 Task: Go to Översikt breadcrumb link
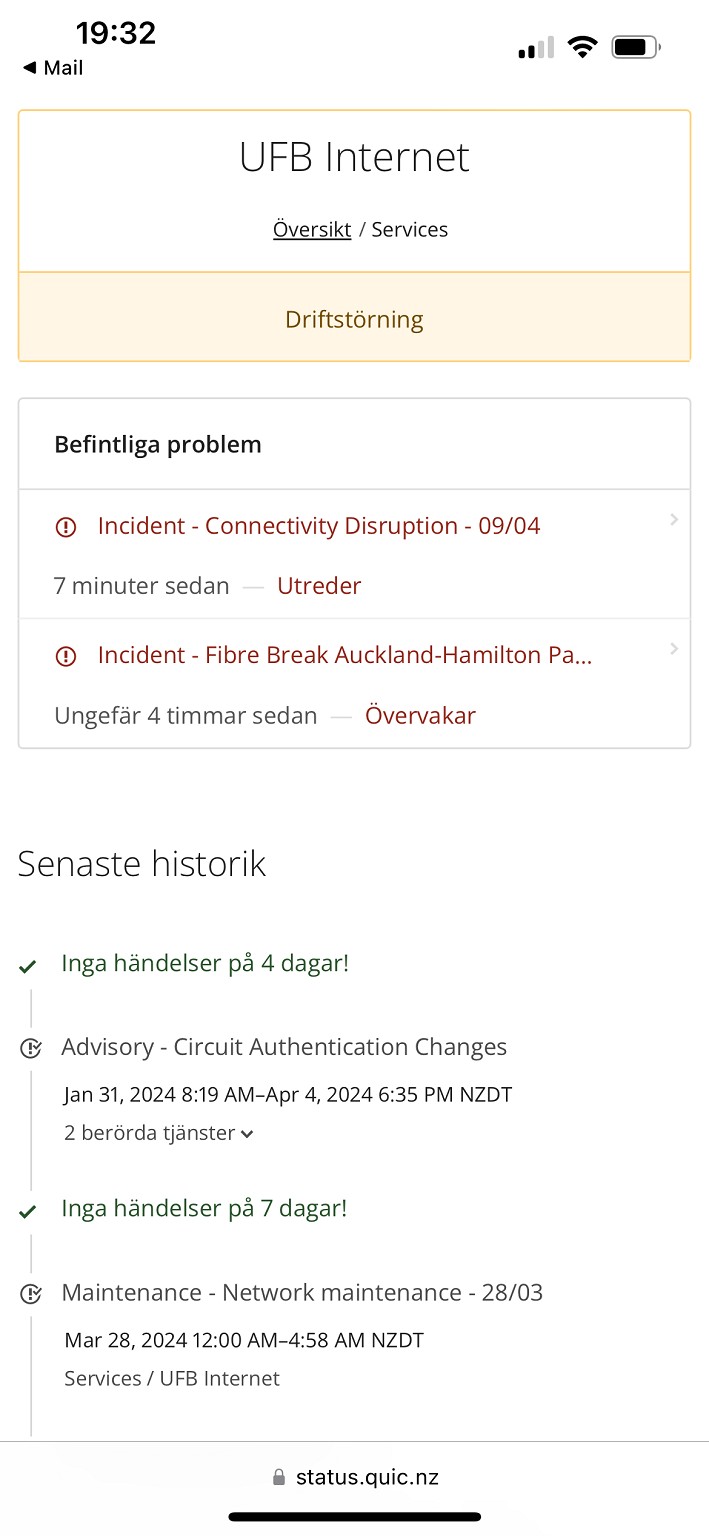pos(312,230)
